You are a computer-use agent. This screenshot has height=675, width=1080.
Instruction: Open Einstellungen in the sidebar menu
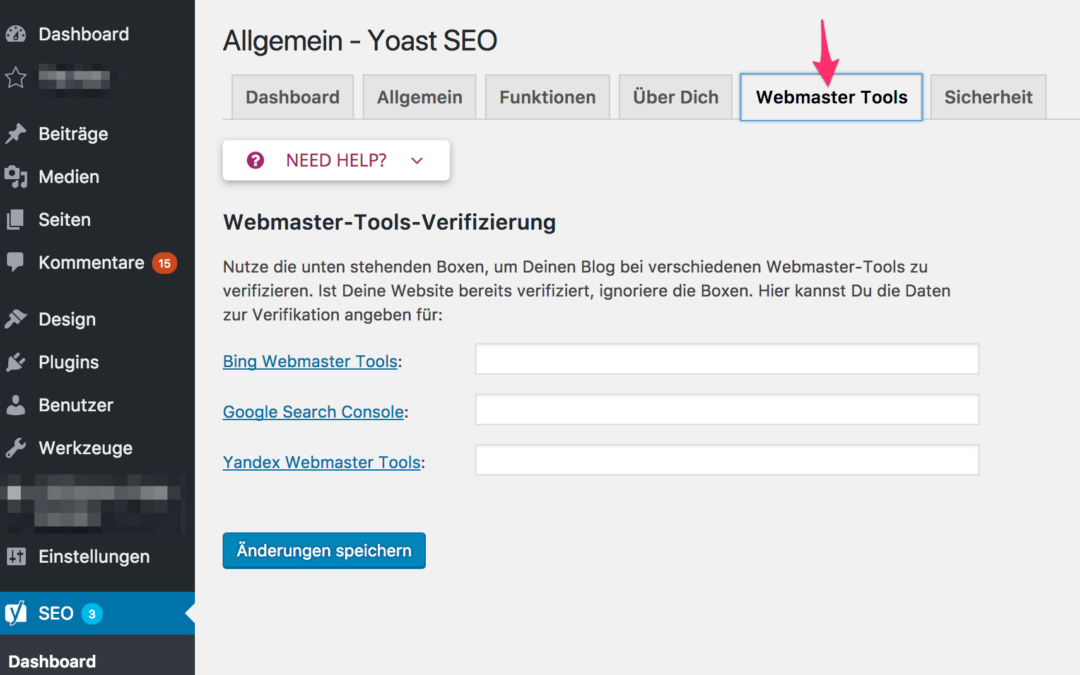click(x=94, y=557)
